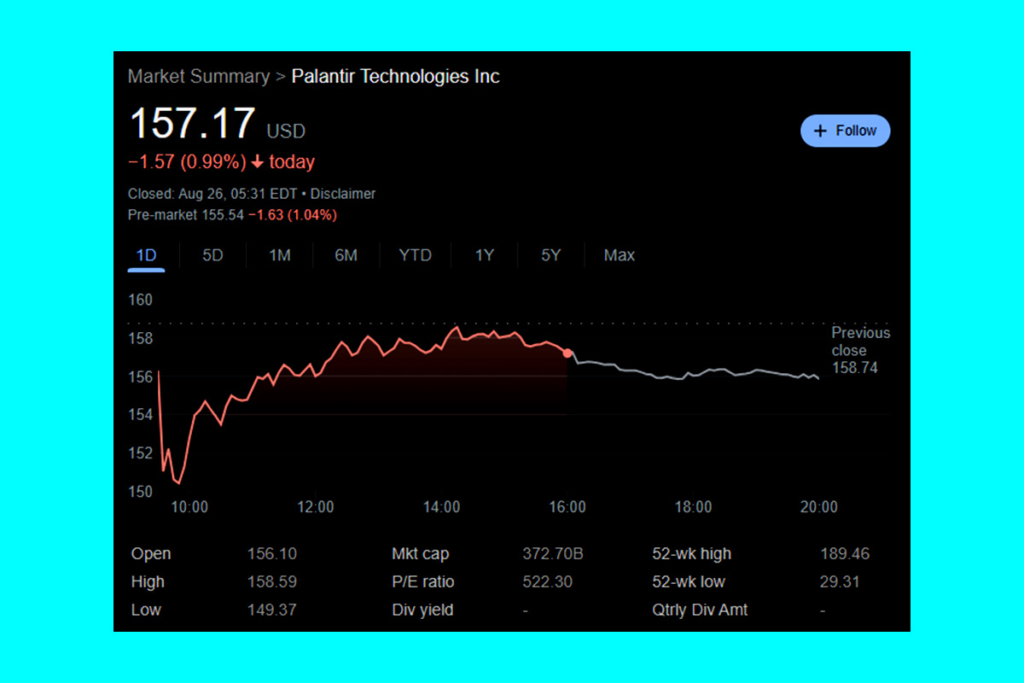Screen dimensions: 1024x683
Task: Open the 1M chart tab
Action: pyautogui.click(x=280, y=255)
